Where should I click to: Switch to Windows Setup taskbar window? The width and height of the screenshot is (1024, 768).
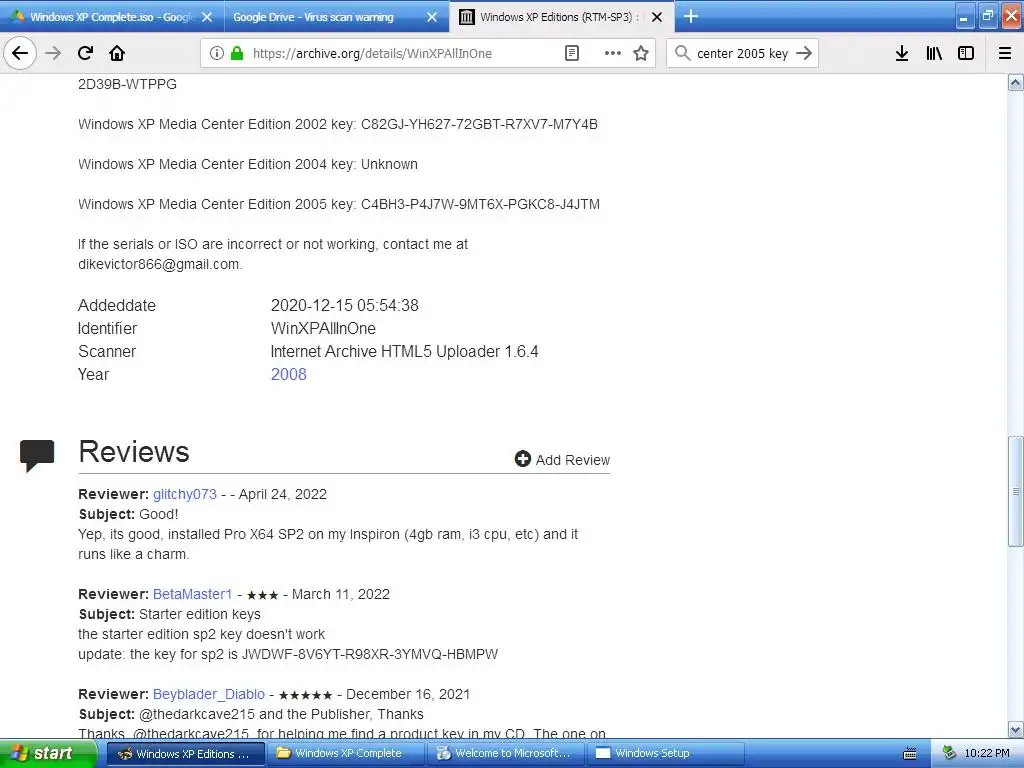click(665, 754)
